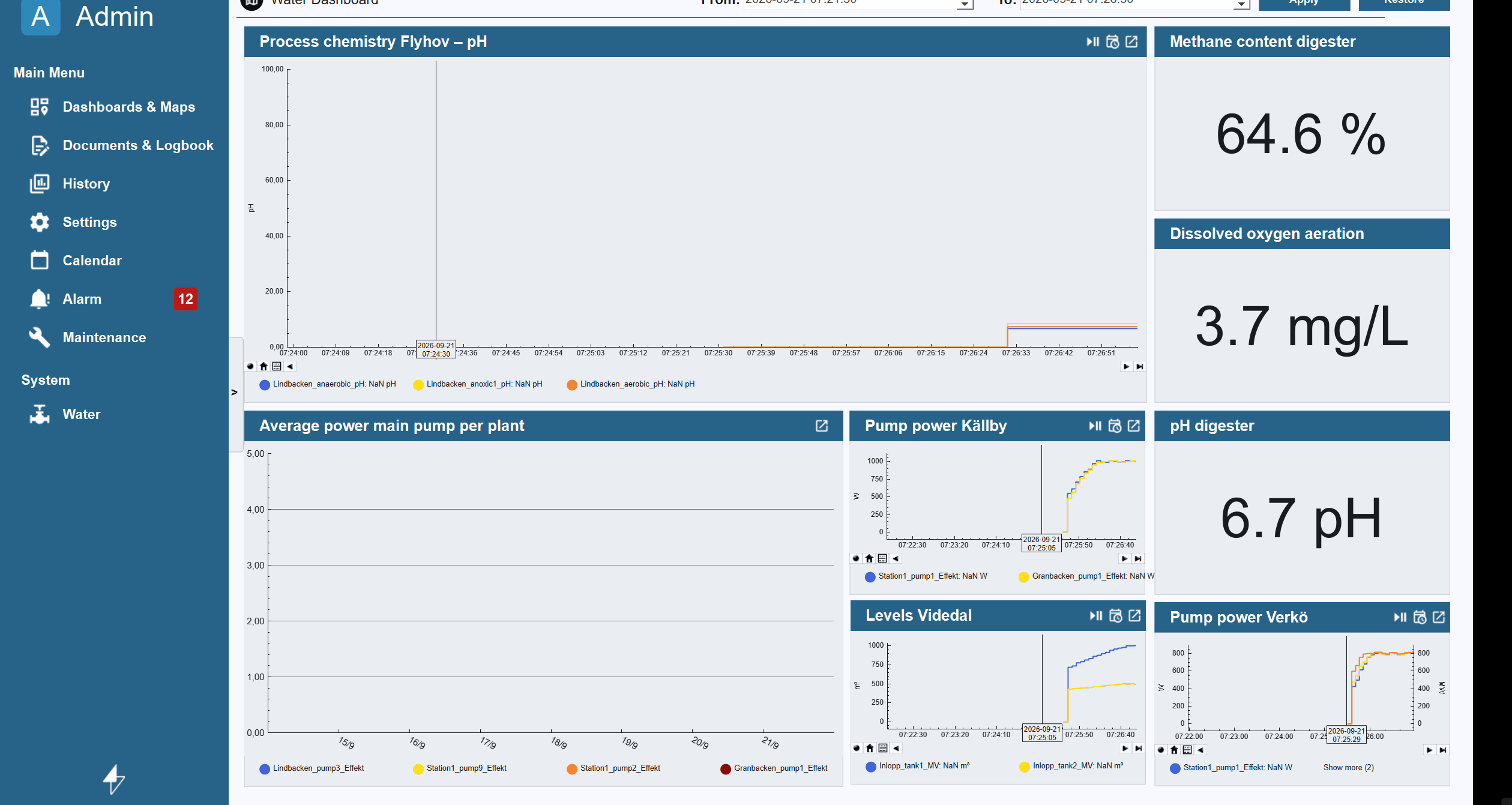Open time settings on Process chemistry Flyhov panel
The height and width of the screenshot is (805, 1512).
pos(1113,42)
